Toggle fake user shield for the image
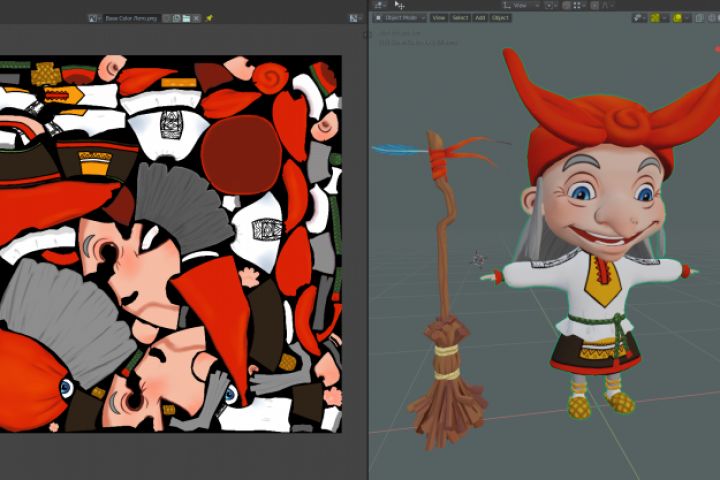Screen dimensions: 720x480 [x=167, y=18]
